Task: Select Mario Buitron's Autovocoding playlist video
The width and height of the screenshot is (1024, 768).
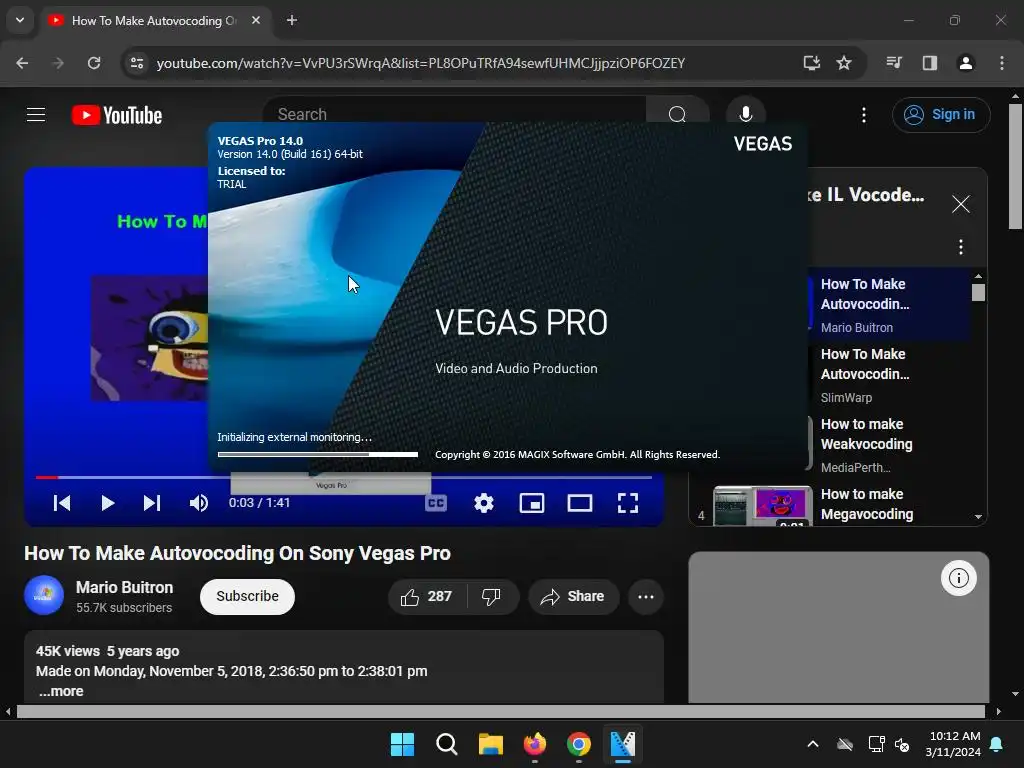Action: (888, 304)
